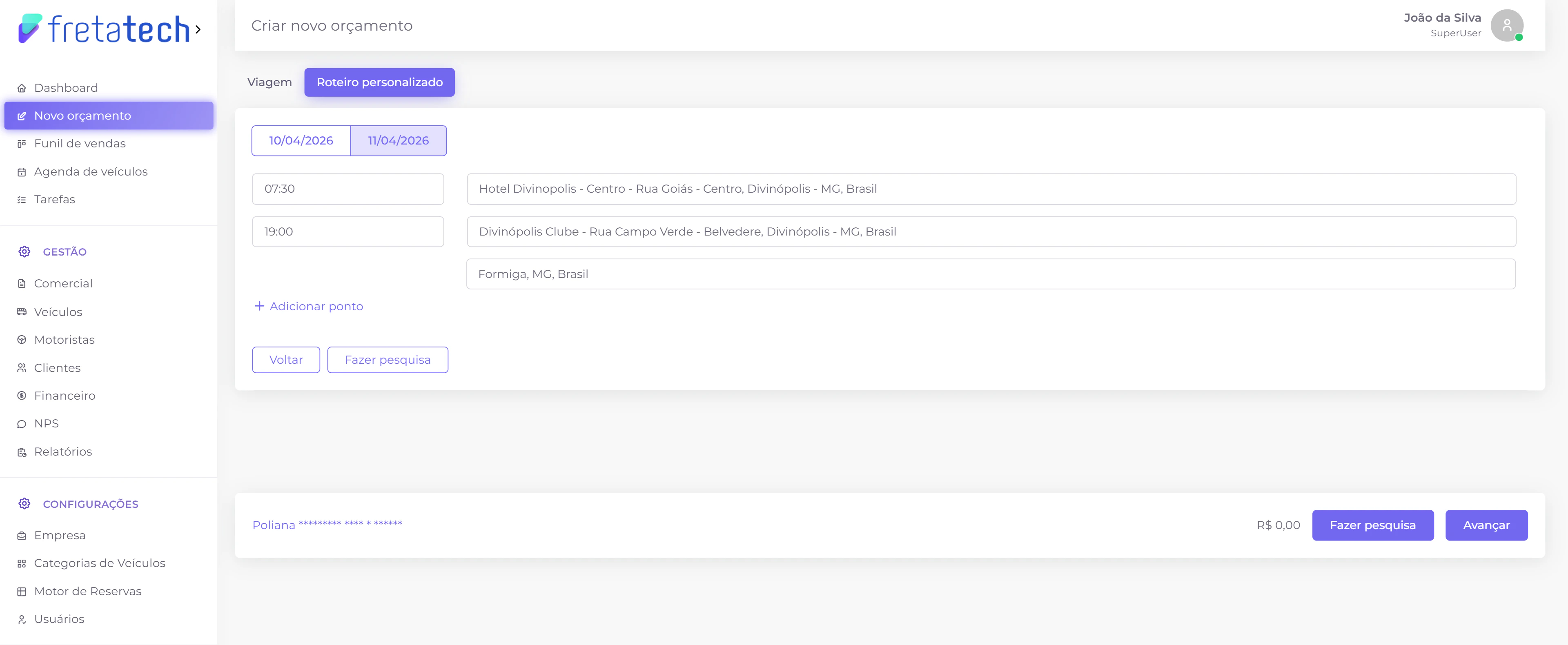
Task: Click the Avançar button
Action: (x=1486, y=525)
